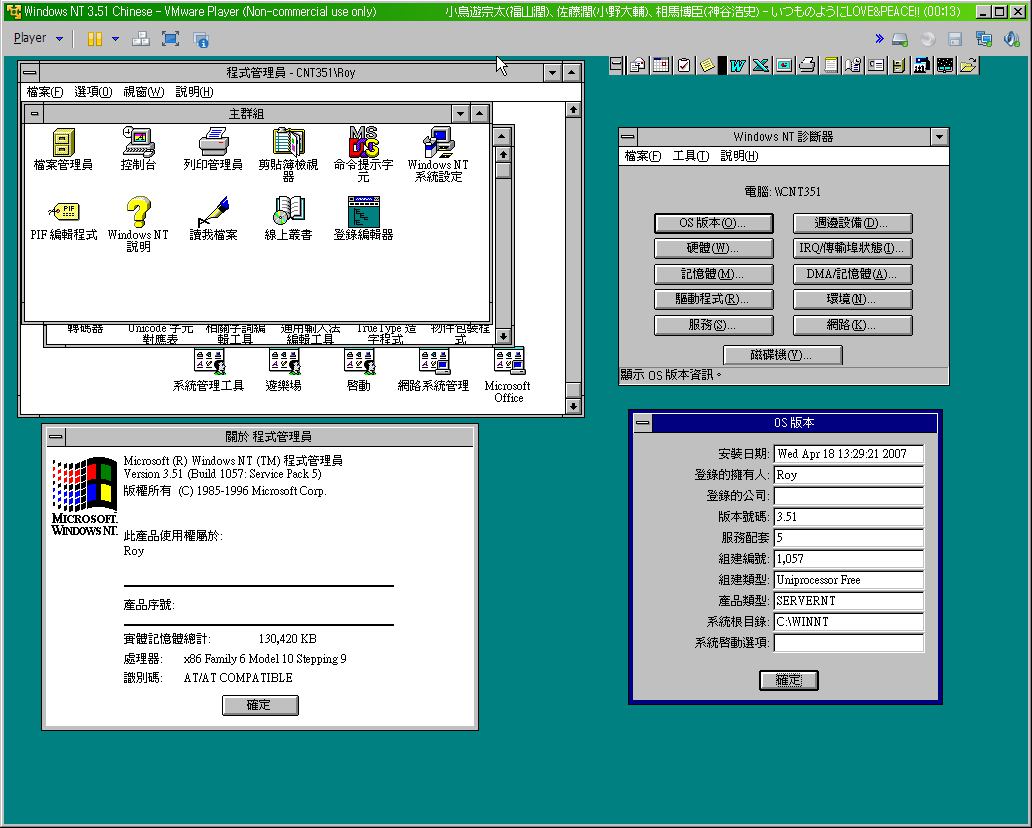Click the 驅動程式(R)... button

[x=713, y=299]
